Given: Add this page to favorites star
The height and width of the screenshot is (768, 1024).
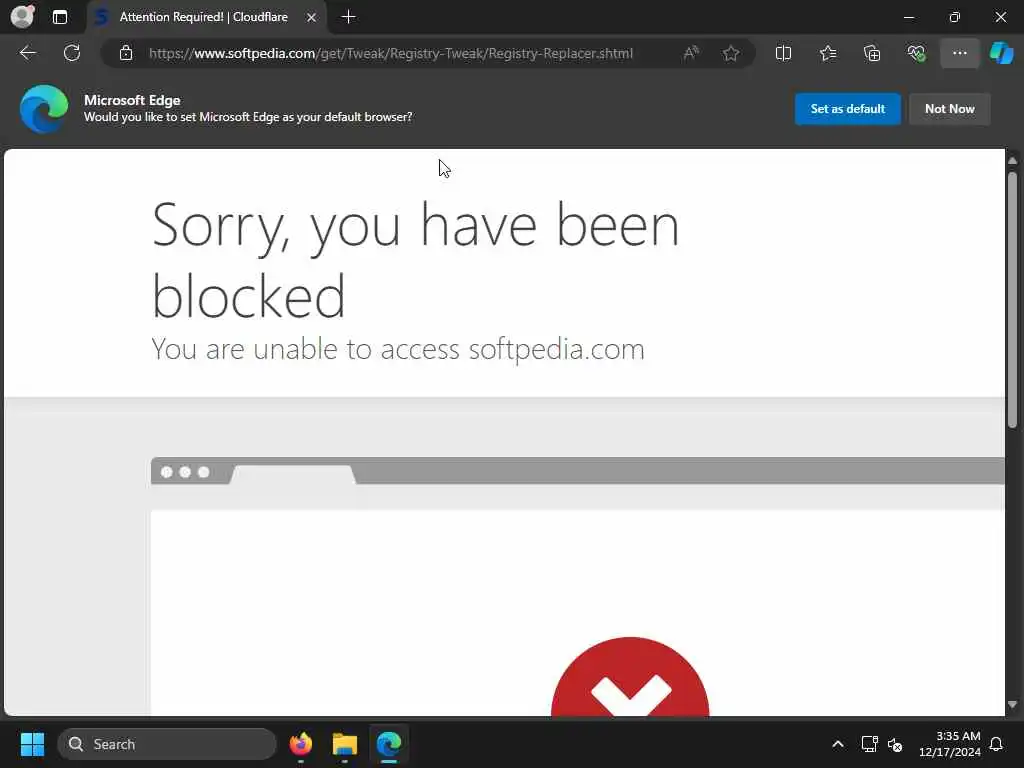Looking at the screenshot, I should pyautogui.click(x=731, y=53).
